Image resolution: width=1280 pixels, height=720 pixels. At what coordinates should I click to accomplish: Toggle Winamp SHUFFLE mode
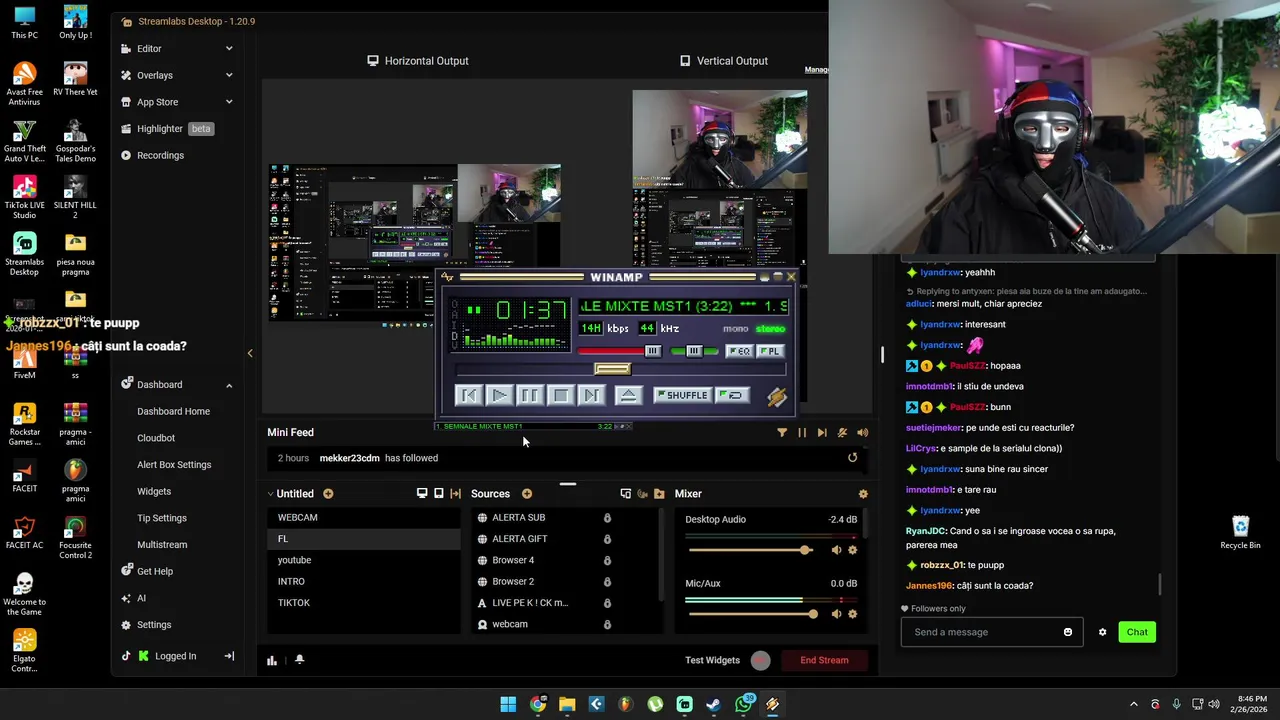pyautogui.click(x=682, y=395)
